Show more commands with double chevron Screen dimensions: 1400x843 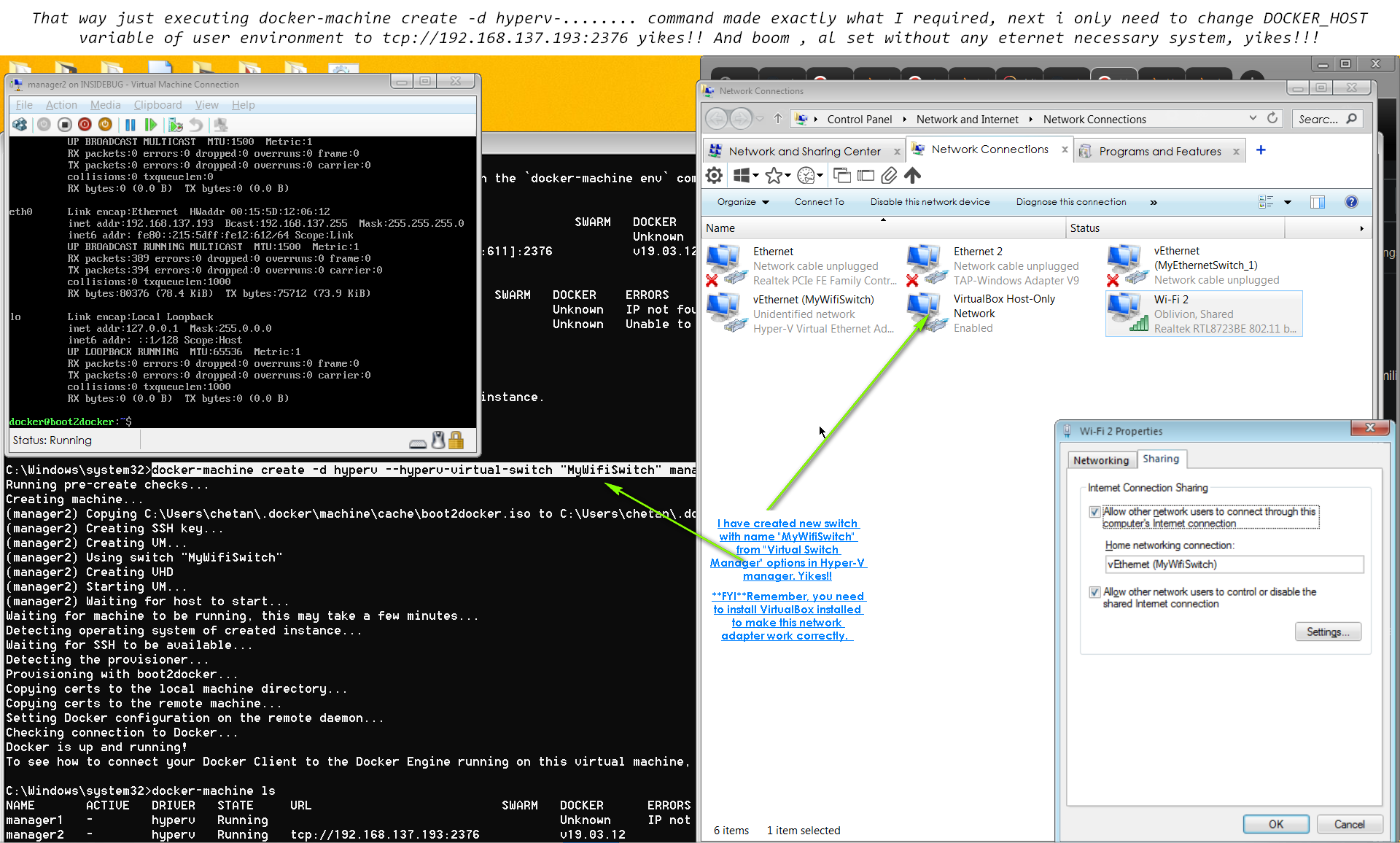click(1154, 202)
